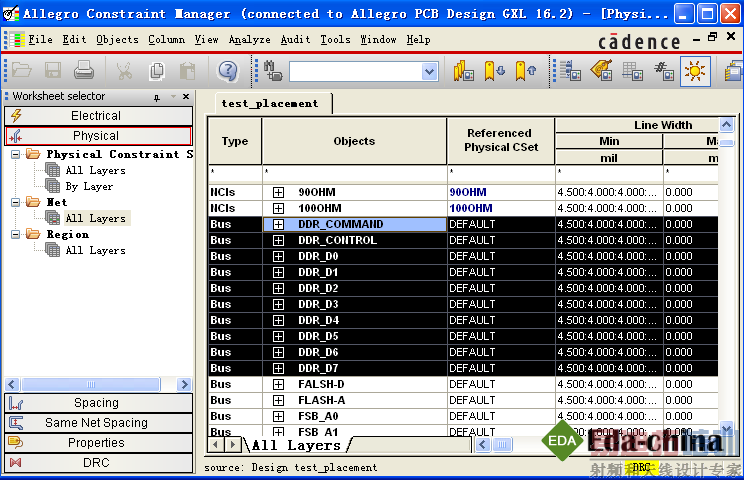
Task: Collapse the Net folder in tree
Action: pos(16,203)
